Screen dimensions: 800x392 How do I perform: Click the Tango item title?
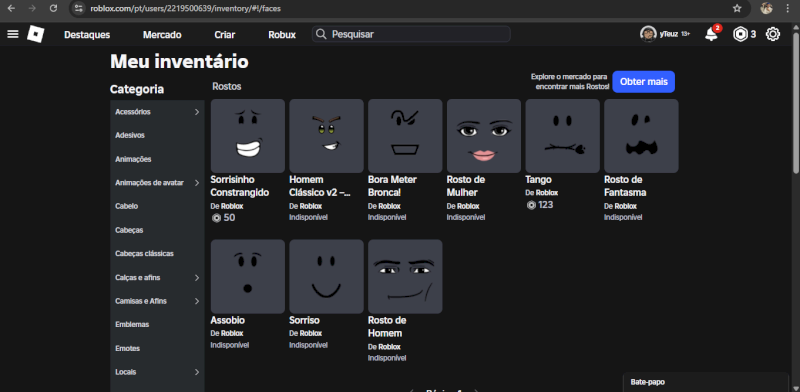pos(538,180)
